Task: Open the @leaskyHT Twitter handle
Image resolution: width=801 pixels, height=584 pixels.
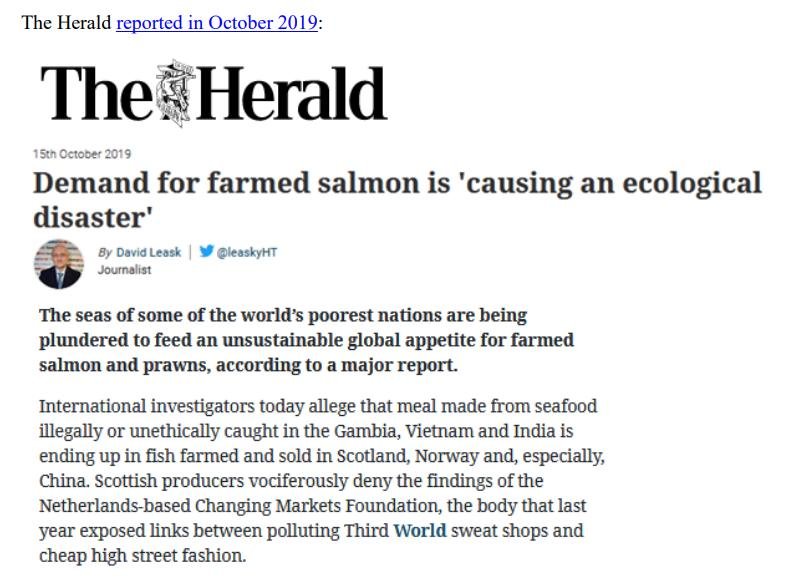Action: [246, 252]
